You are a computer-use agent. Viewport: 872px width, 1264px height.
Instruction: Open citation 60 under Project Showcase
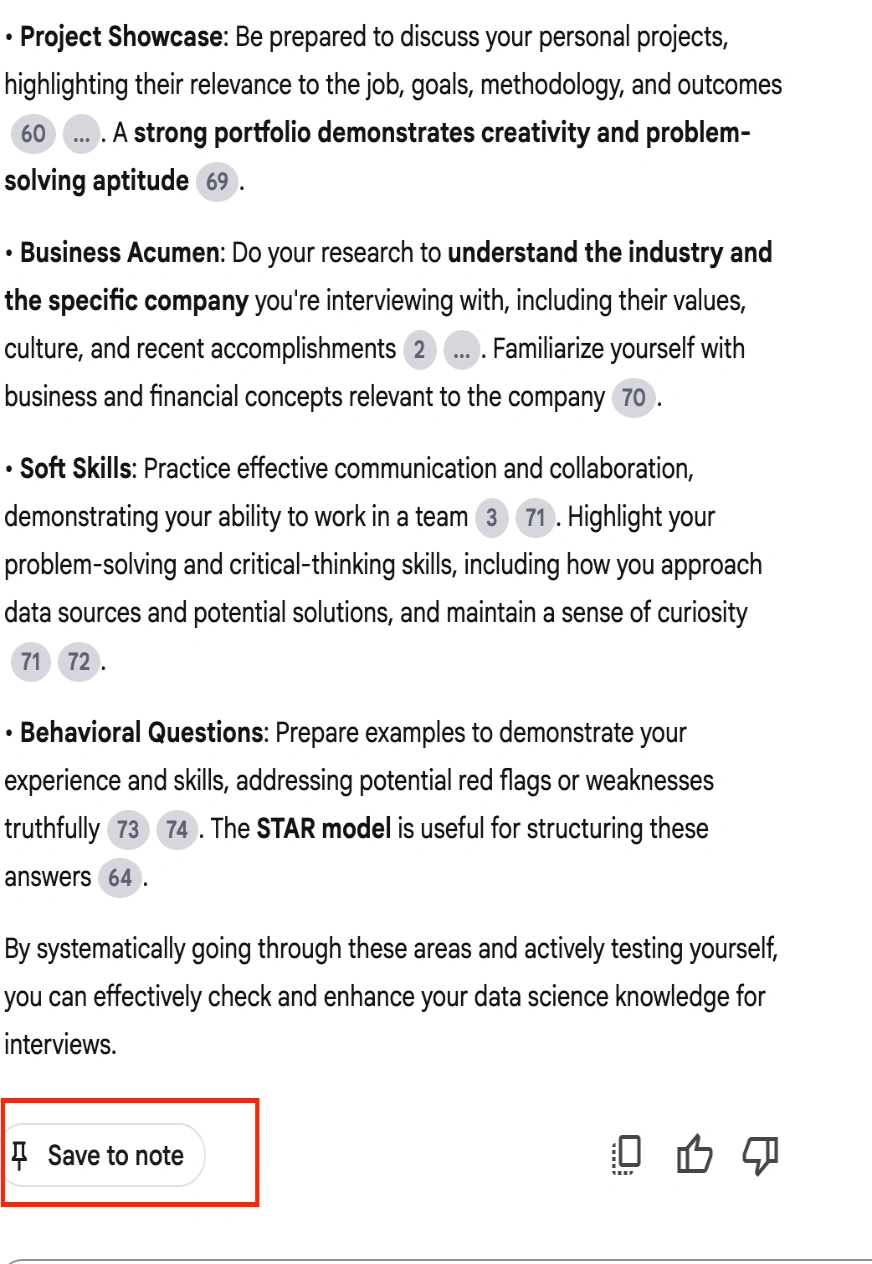click(x=33, y=133)
